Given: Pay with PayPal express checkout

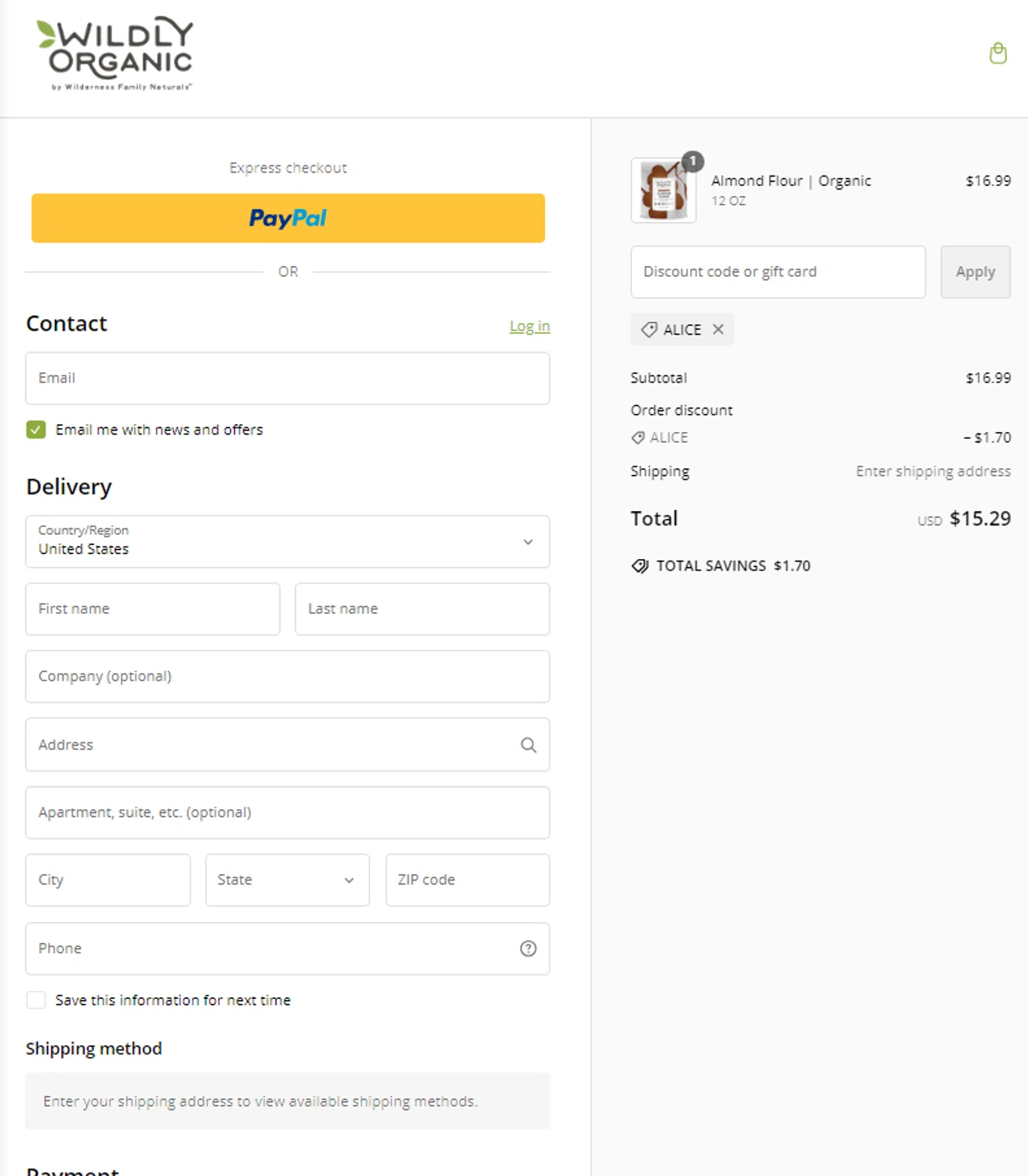Looking at the screenshot, I should click(288, 218).
